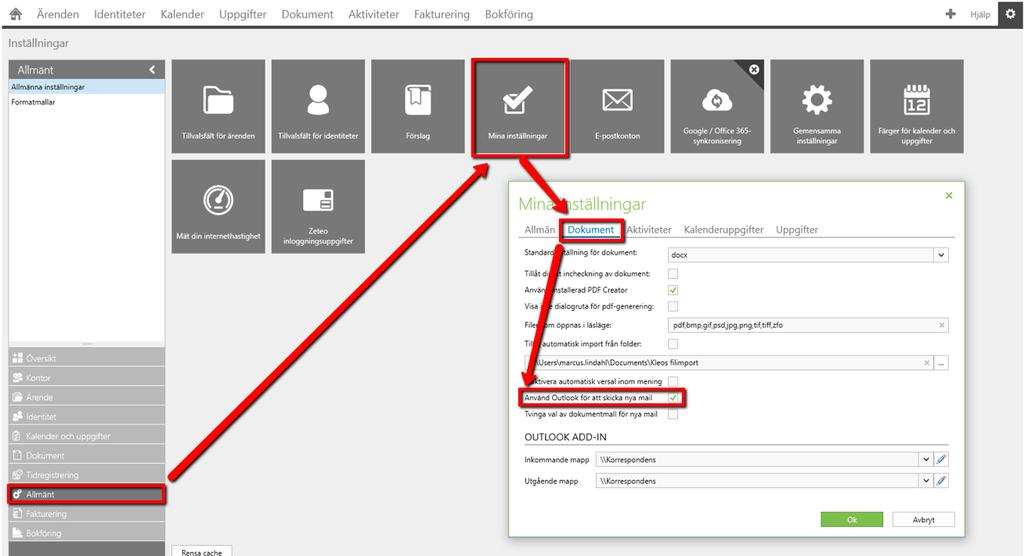This screenshot has height=556, width=1024.
Task: Cancel with the Avbryt button
Action: coord(923,519)
